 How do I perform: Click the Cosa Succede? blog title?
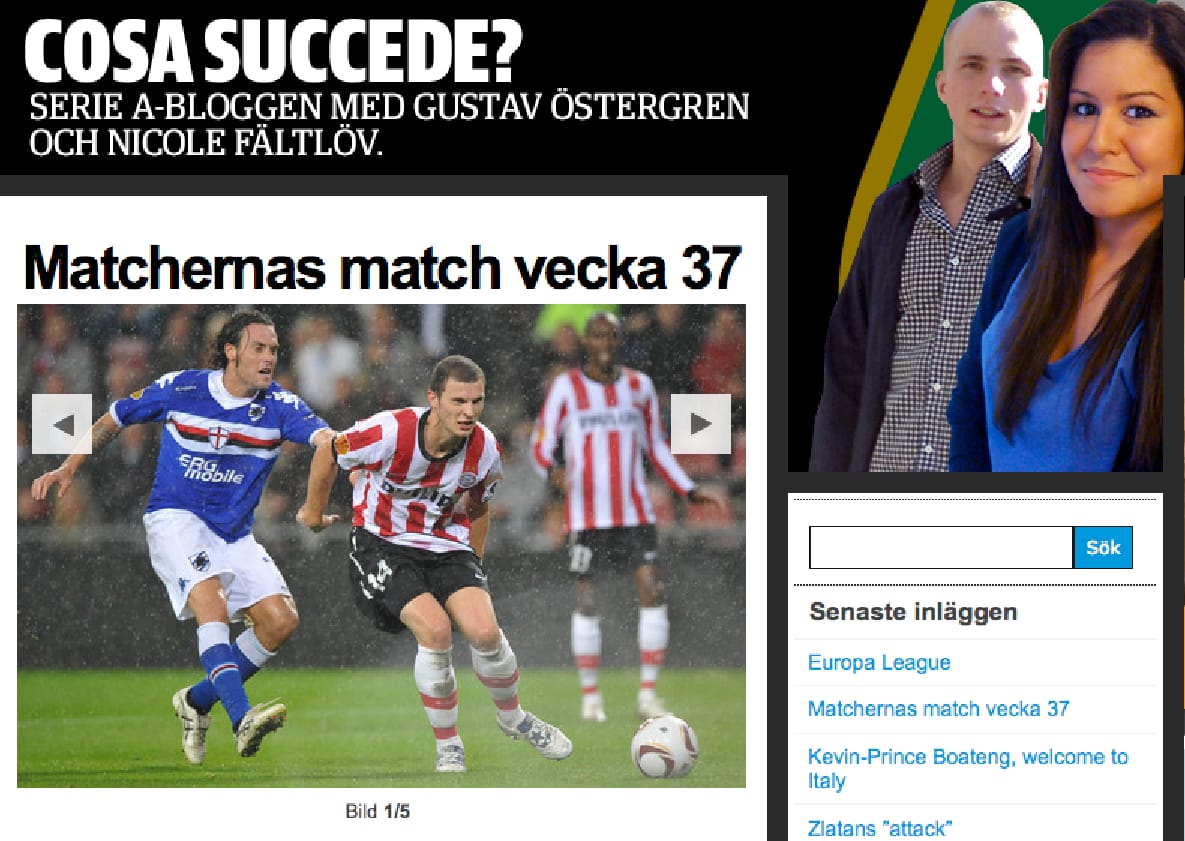274,51
